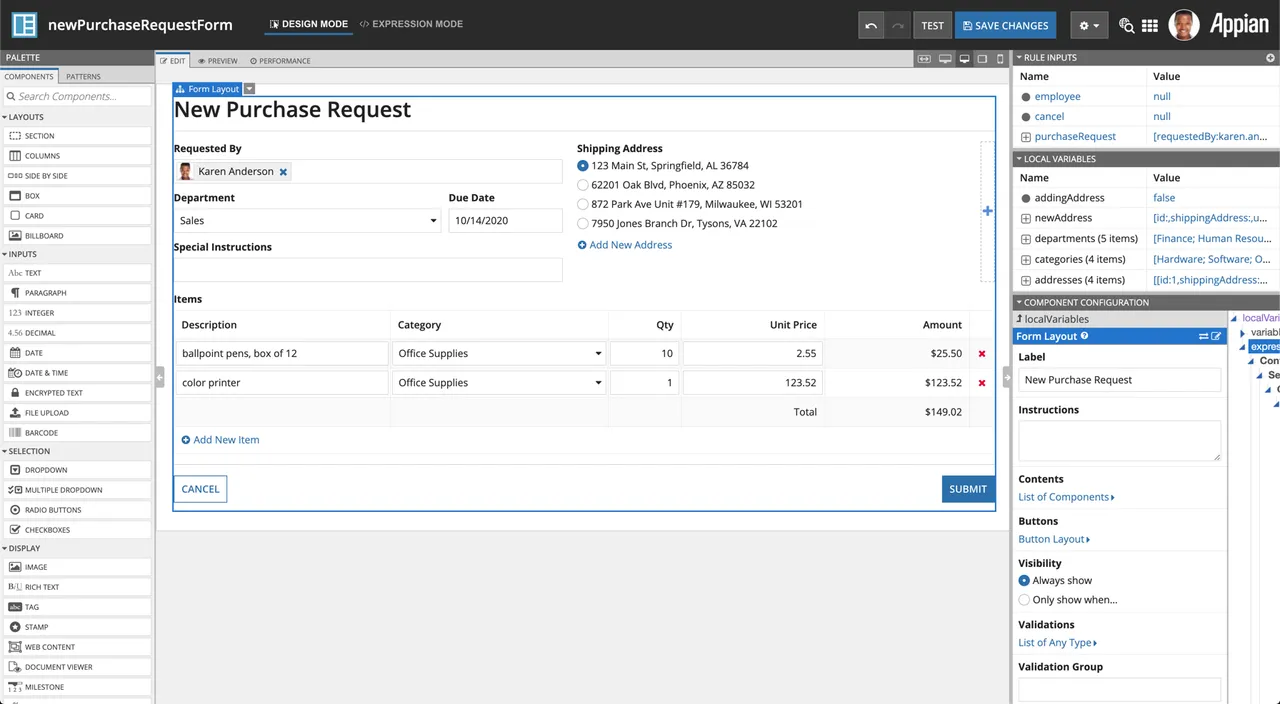Click the Form Layout edit expression icon
The height and width of the screenshot is (704, 1280).
click(1216, 337)
